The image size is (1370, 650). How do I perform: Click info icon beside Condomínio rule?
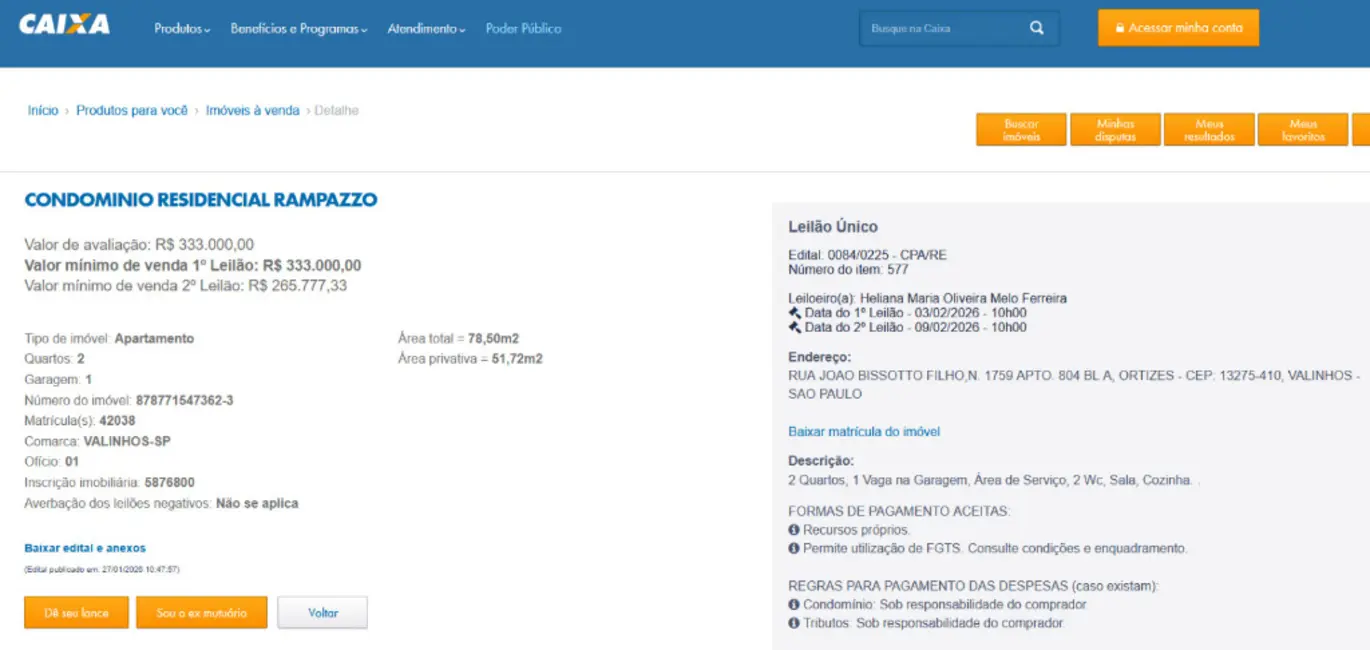[x=794, y=605]
